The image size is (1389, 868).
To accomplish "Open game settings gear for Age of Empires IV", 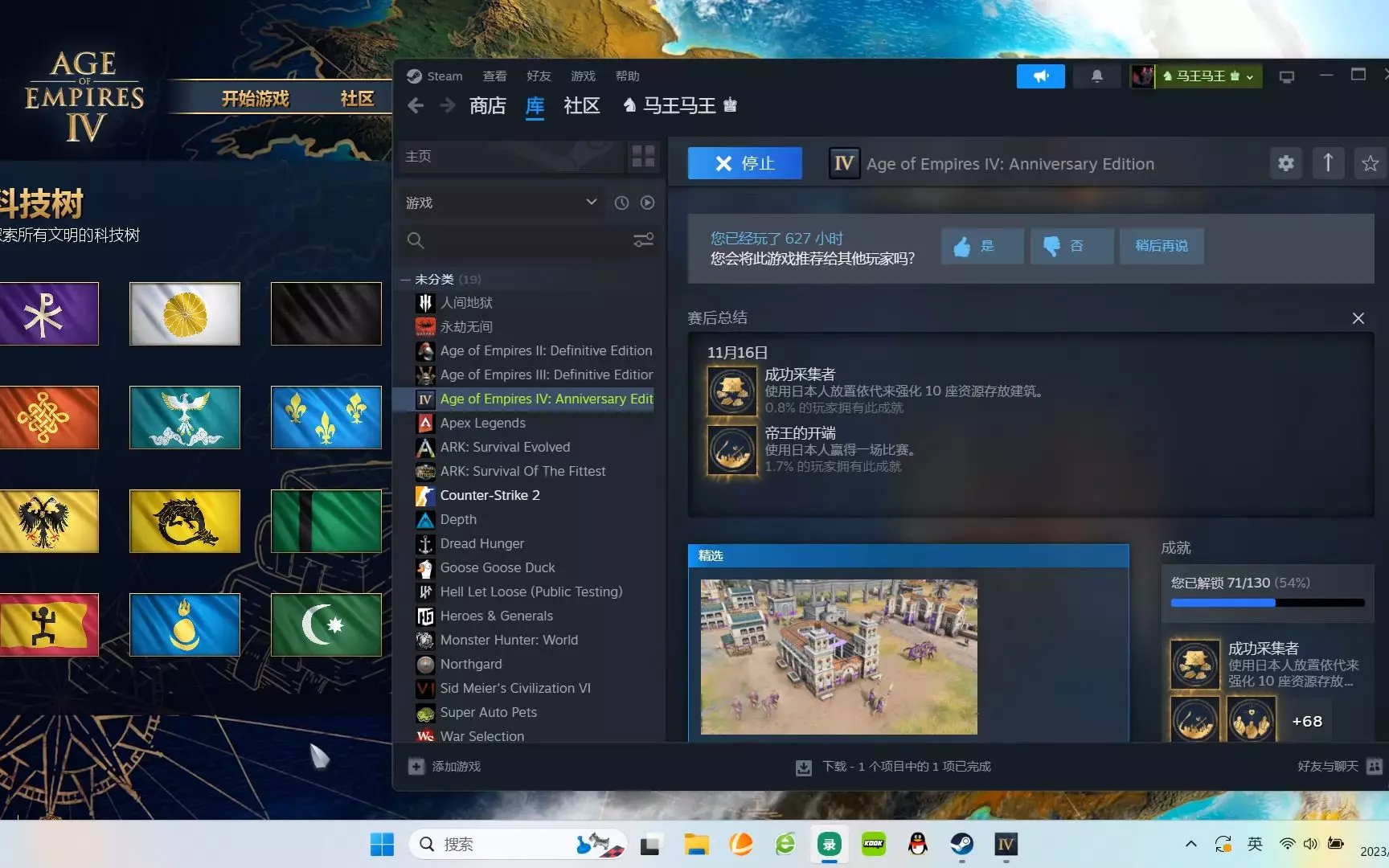I will coord(1286,164).
